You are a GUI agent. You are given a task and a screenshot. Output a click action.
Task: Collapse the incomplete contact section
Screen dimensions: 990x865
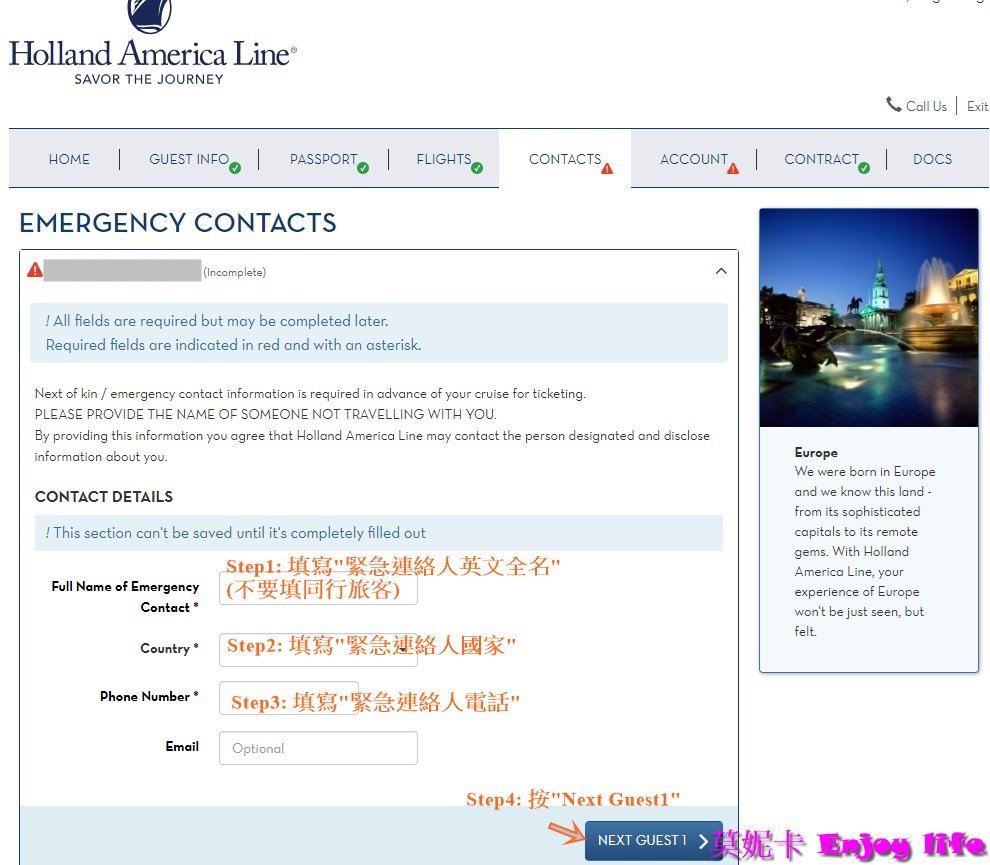721,271
